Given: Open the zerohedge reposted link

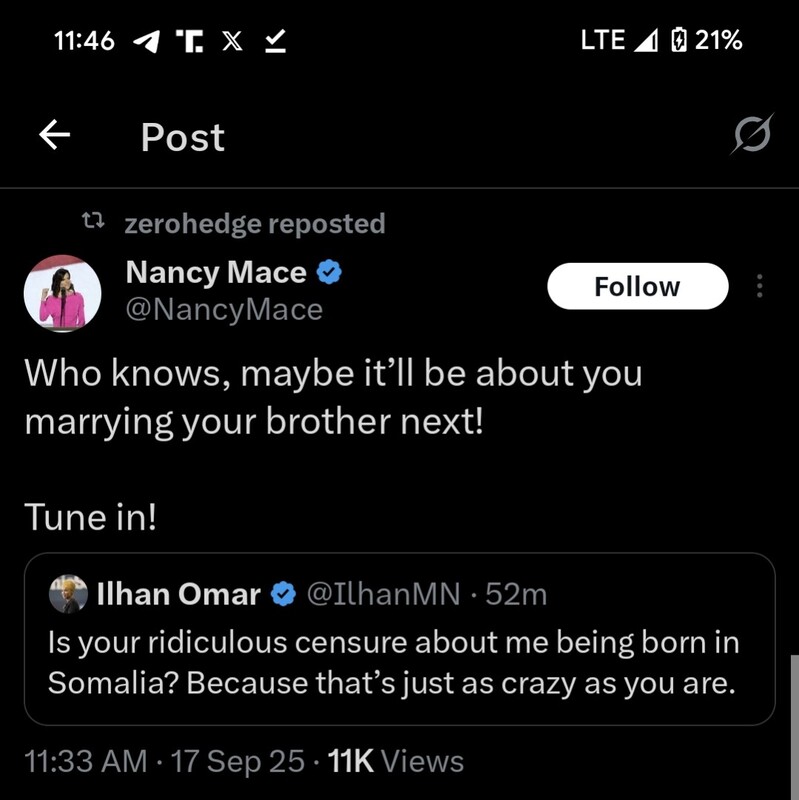Looking at the screenshot, I should (254, 224).
